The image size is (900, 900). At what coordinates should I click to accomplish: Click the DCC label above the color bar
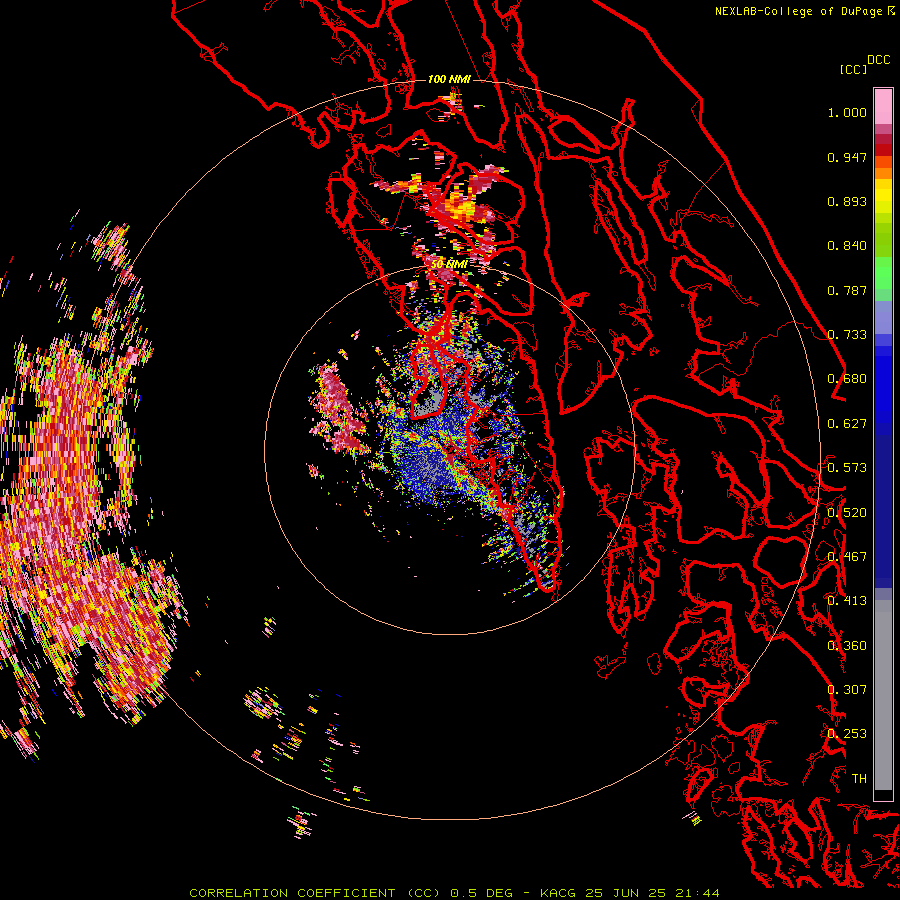click(878, 60)
